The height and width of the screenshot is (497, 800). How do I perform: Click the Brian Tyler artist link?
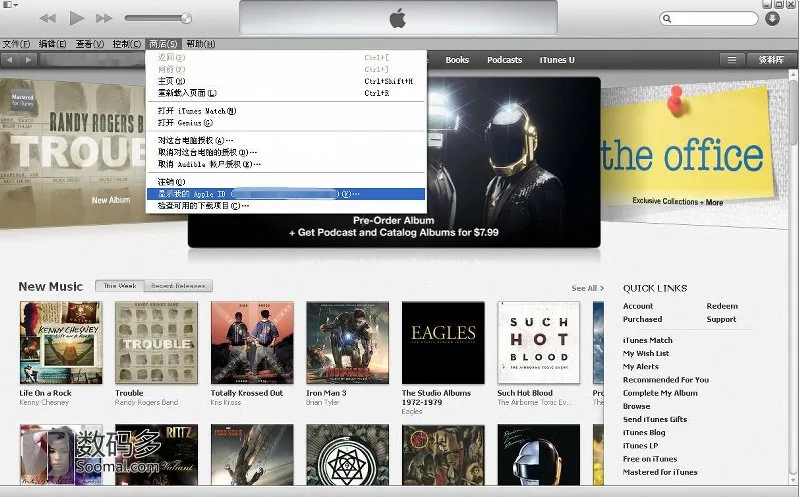pyautogui.click(x=322, y=403)
